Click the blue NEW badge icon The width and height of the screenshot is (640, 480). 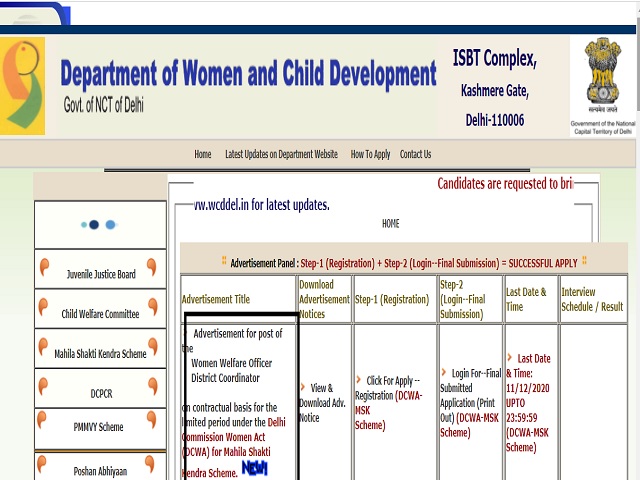point(254,468)
